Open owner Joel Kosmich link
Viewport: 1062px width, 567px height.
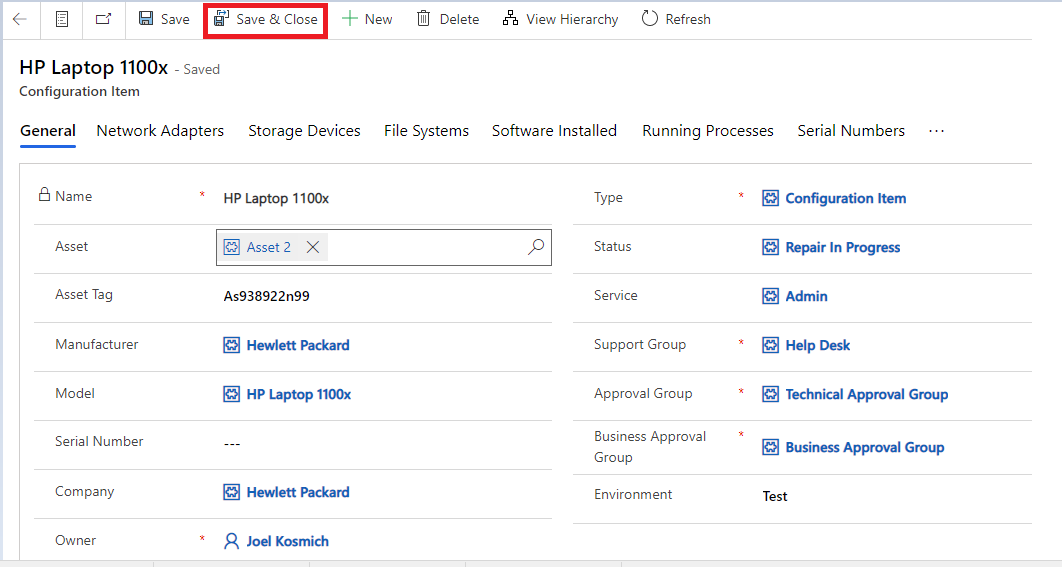coord(287,541)
